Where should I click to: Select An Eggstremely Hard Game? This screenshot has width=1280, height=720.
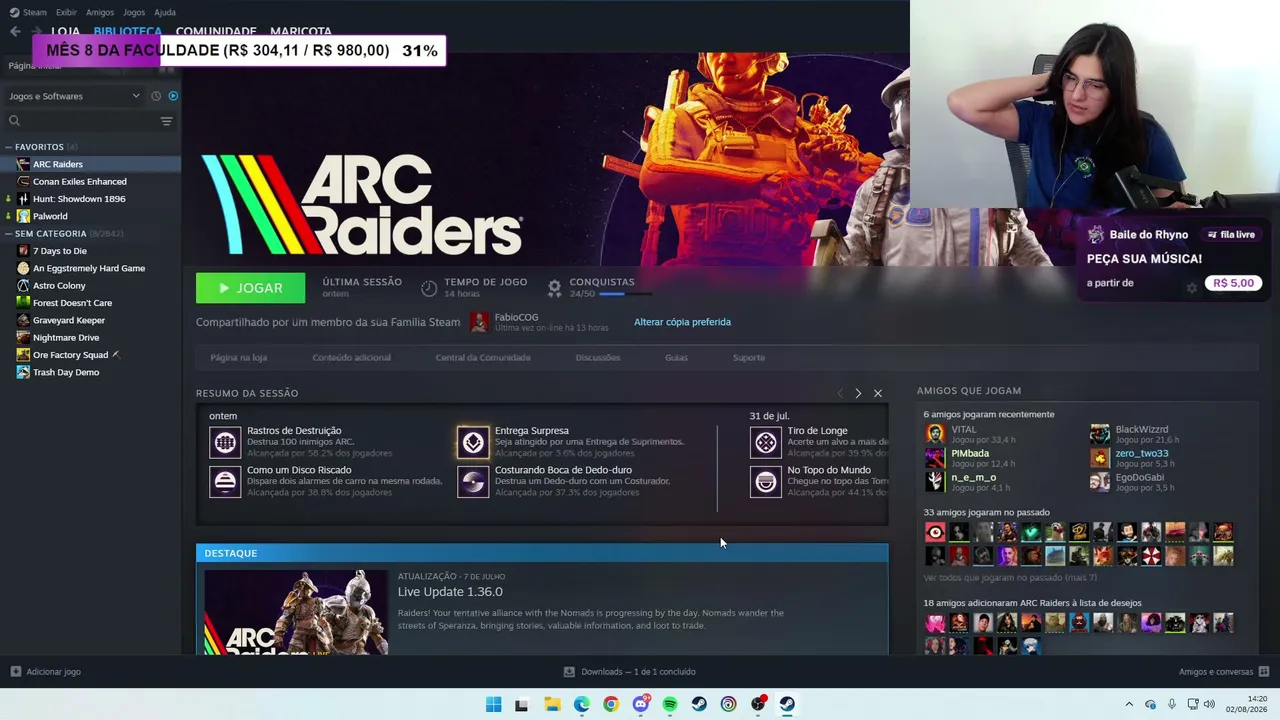[x=90, y=268]
